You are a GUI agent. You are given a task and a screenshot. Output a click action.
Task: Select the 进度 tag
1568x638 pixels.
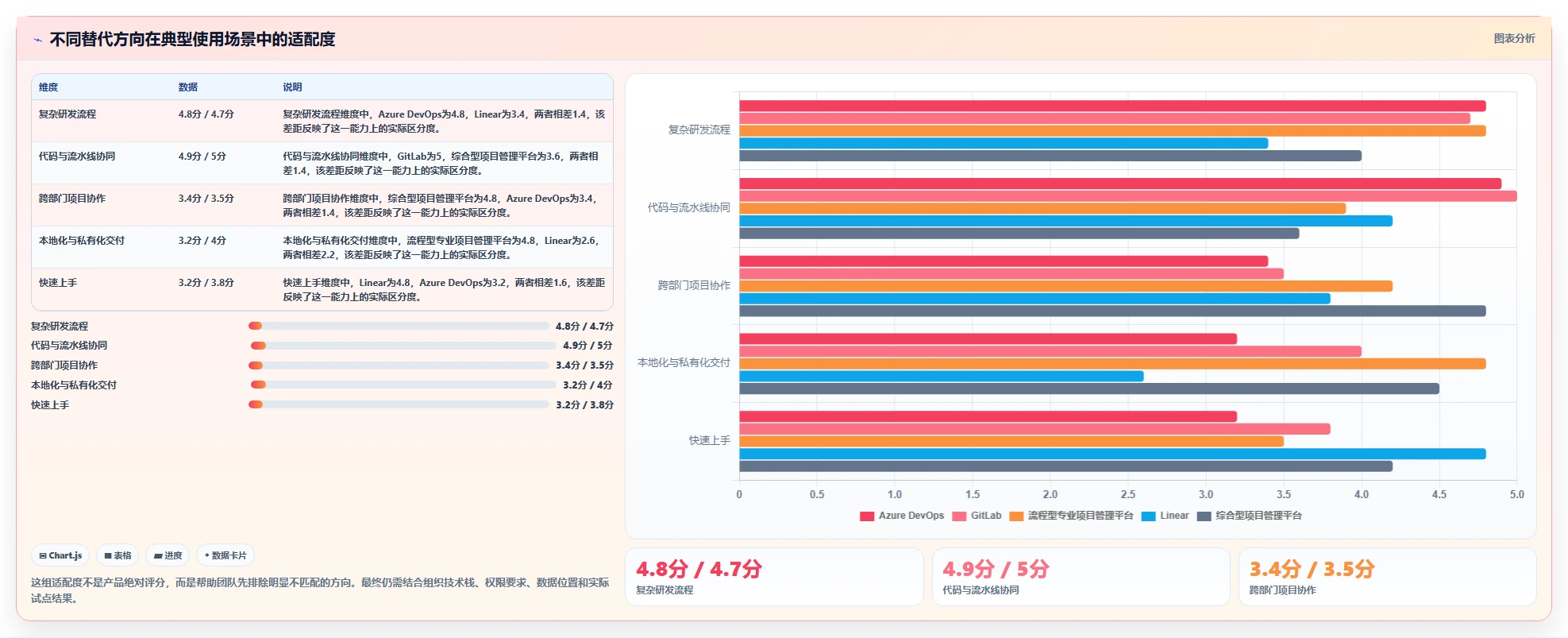tap(168, 555)
